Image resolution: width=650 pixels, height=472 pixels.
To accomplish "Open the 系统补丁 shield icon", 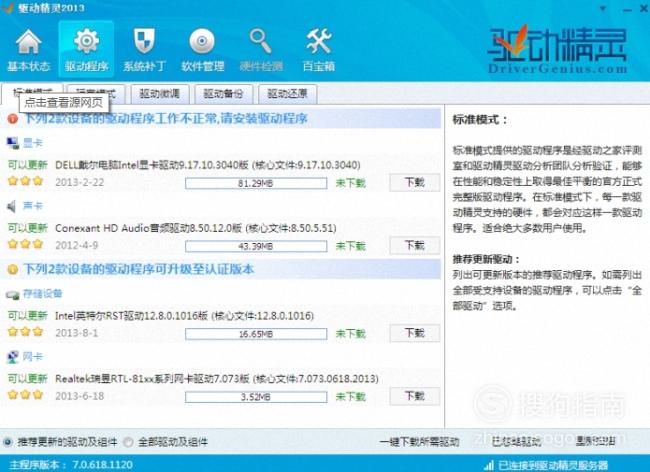I will tap(144, 41).
